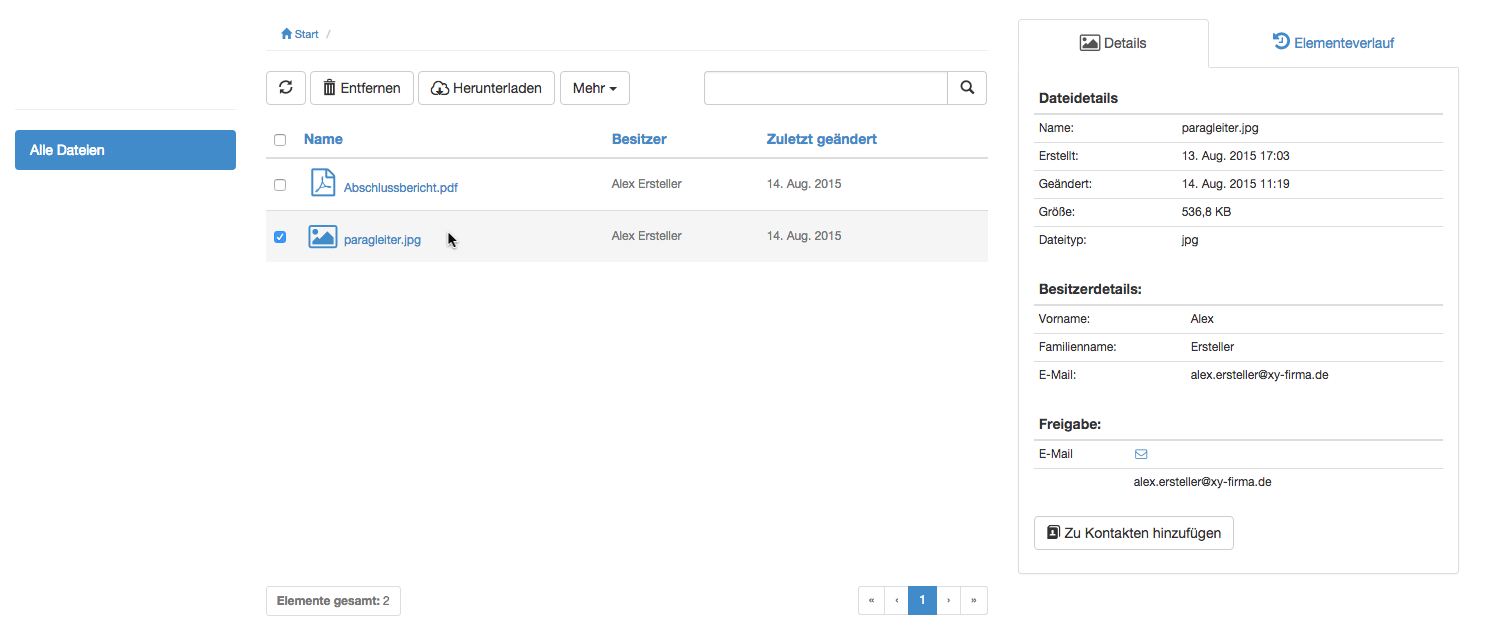Viewport: 1504px width, 626px height.
Task: Click the image icon for paragleiter.jpg
Action: [x=322, y=237]
